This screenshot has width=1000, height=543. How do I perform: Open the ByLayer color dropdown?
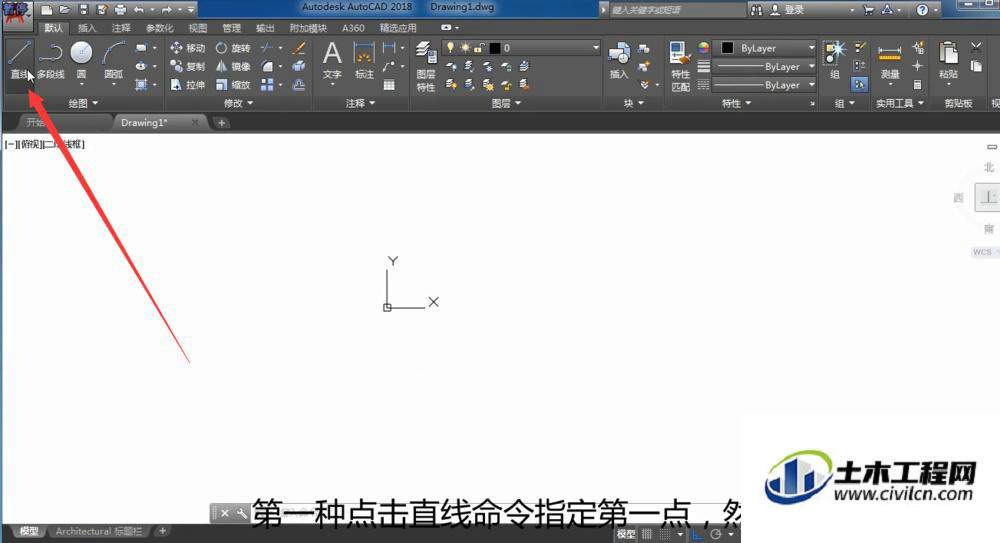[x=811, y=48]
